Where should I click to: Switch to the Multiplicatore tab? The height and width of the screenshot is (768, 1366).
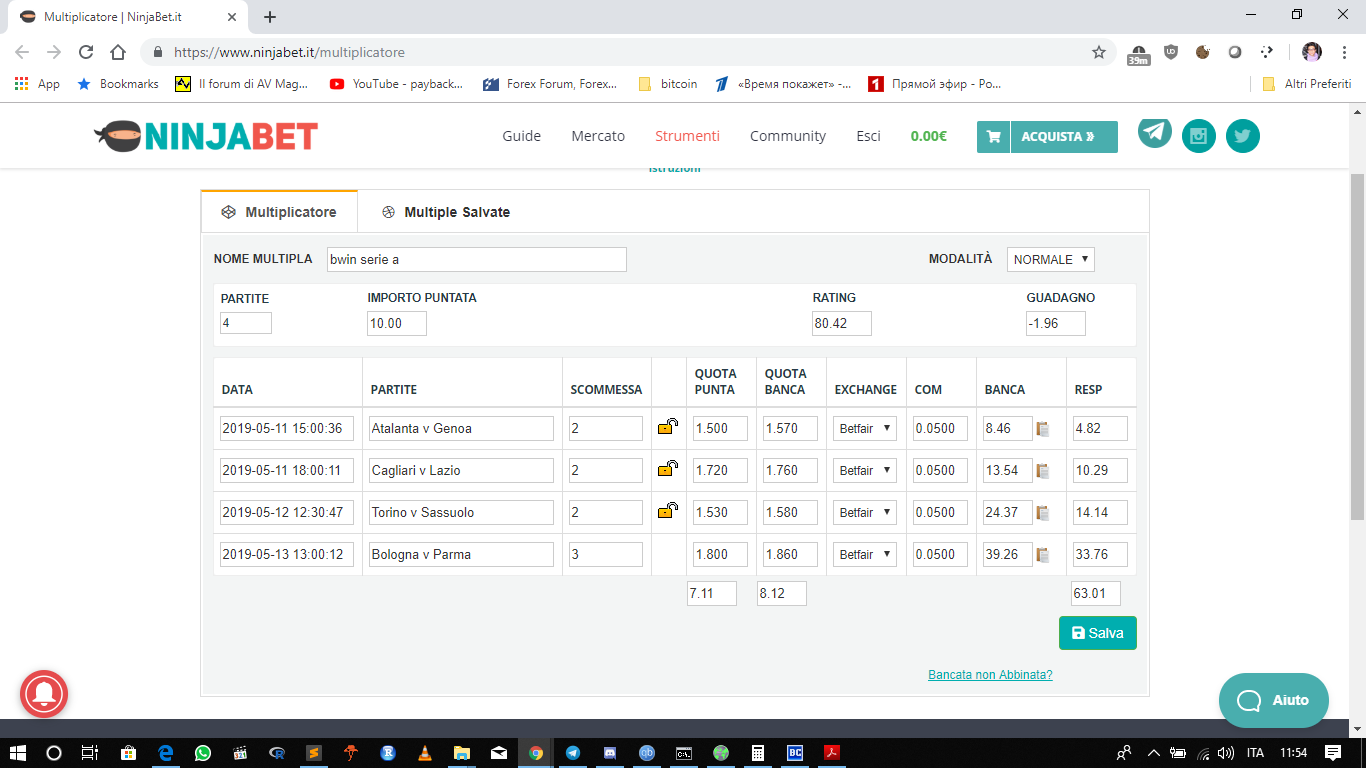279,212
